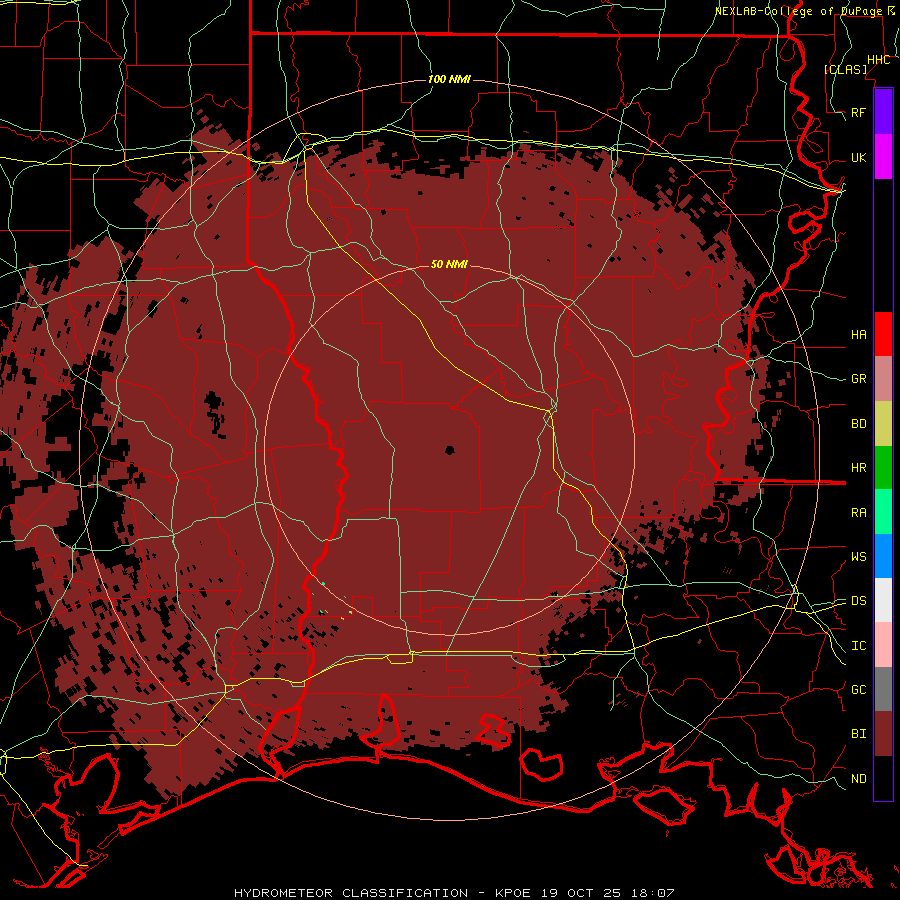Click the light pink IC legend swatch
Image resolution: width=900 pixels, height=900 pixels.
[883, 645]
